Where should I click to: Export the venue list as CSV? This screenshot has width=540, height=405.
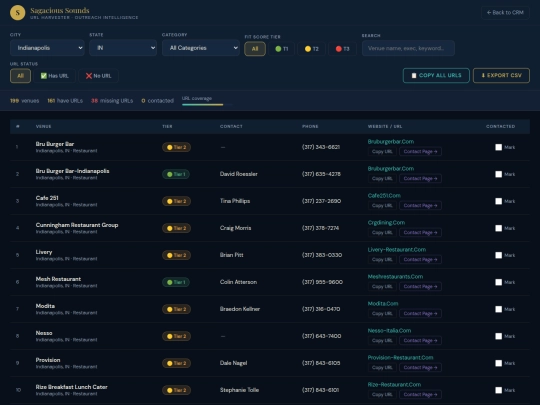[x=501, y=75]
